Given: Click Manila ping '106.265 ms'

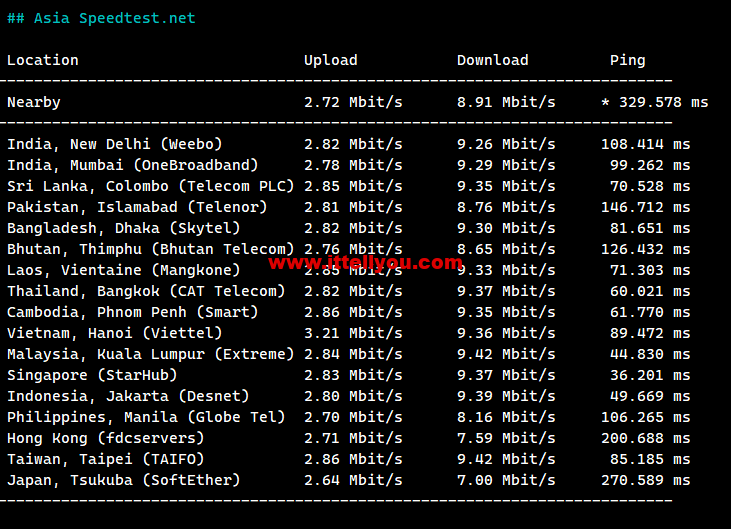Looking at the screenshot, I should [x=646, y=417].
